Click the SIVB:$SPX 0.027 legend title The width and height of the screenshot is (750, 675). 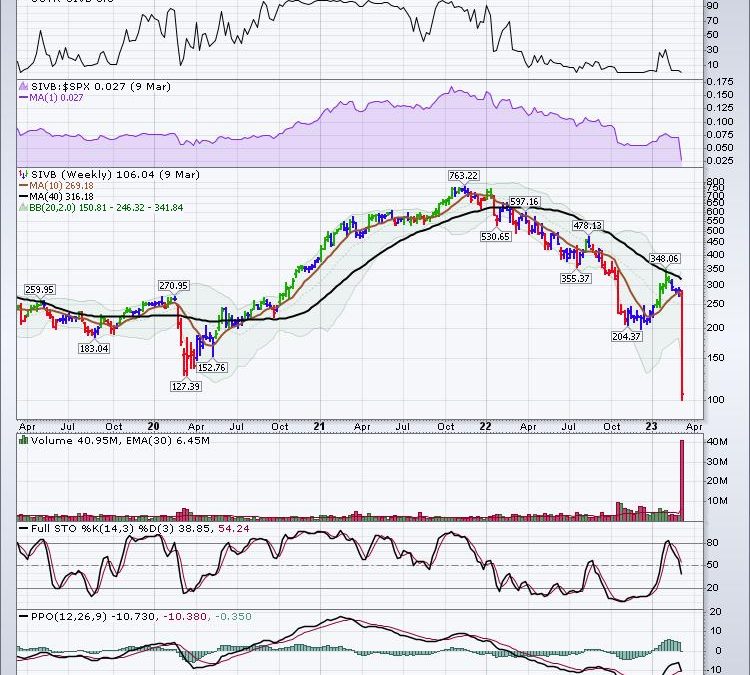pos(100,87)
